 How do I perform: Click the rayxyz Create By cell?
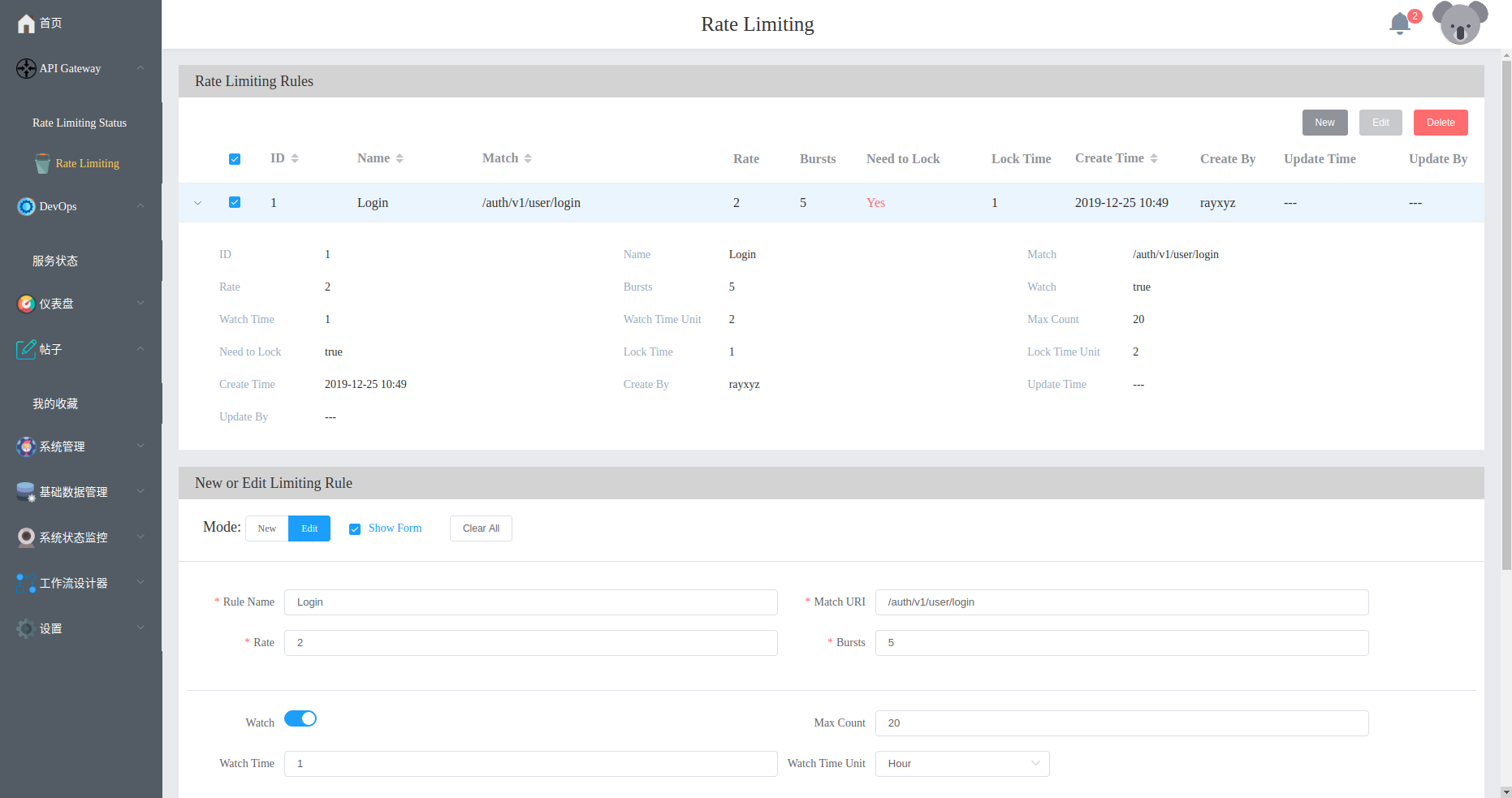(x=1218, y=203)
